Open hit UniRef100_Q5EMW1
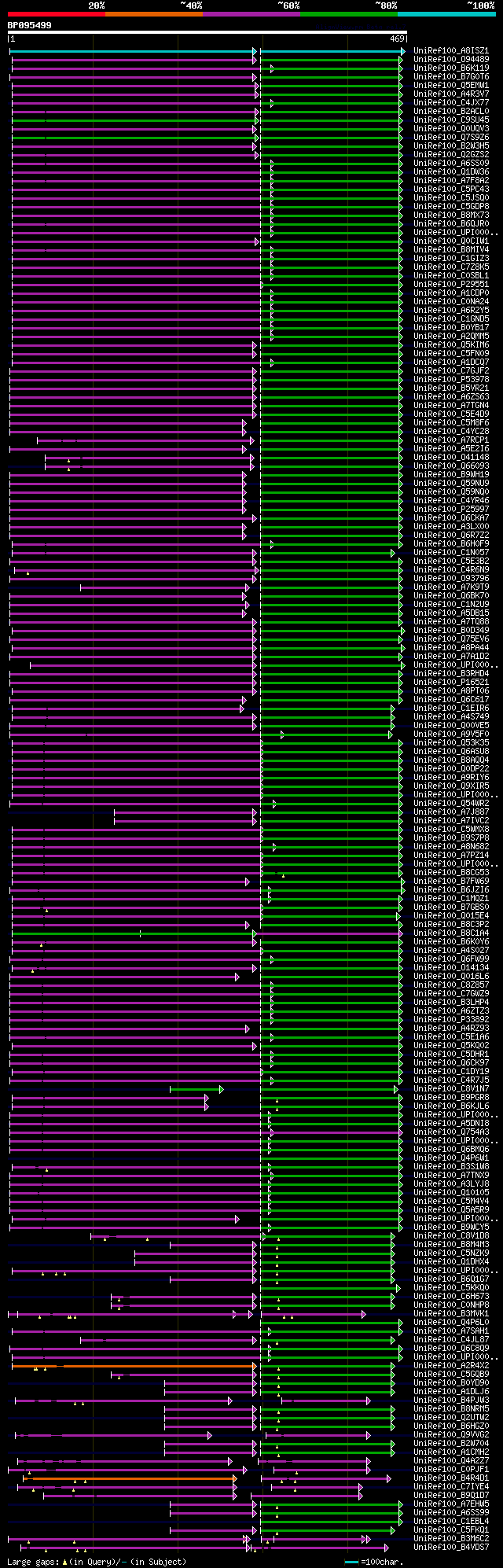Screen dimensions: 503x1568 pyautogui.click(x=451, y=85)
